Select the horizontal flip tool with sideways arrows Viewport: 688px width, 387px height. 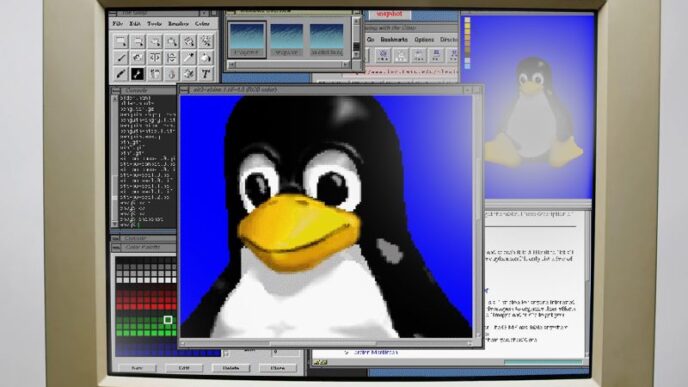pos(155,57)
